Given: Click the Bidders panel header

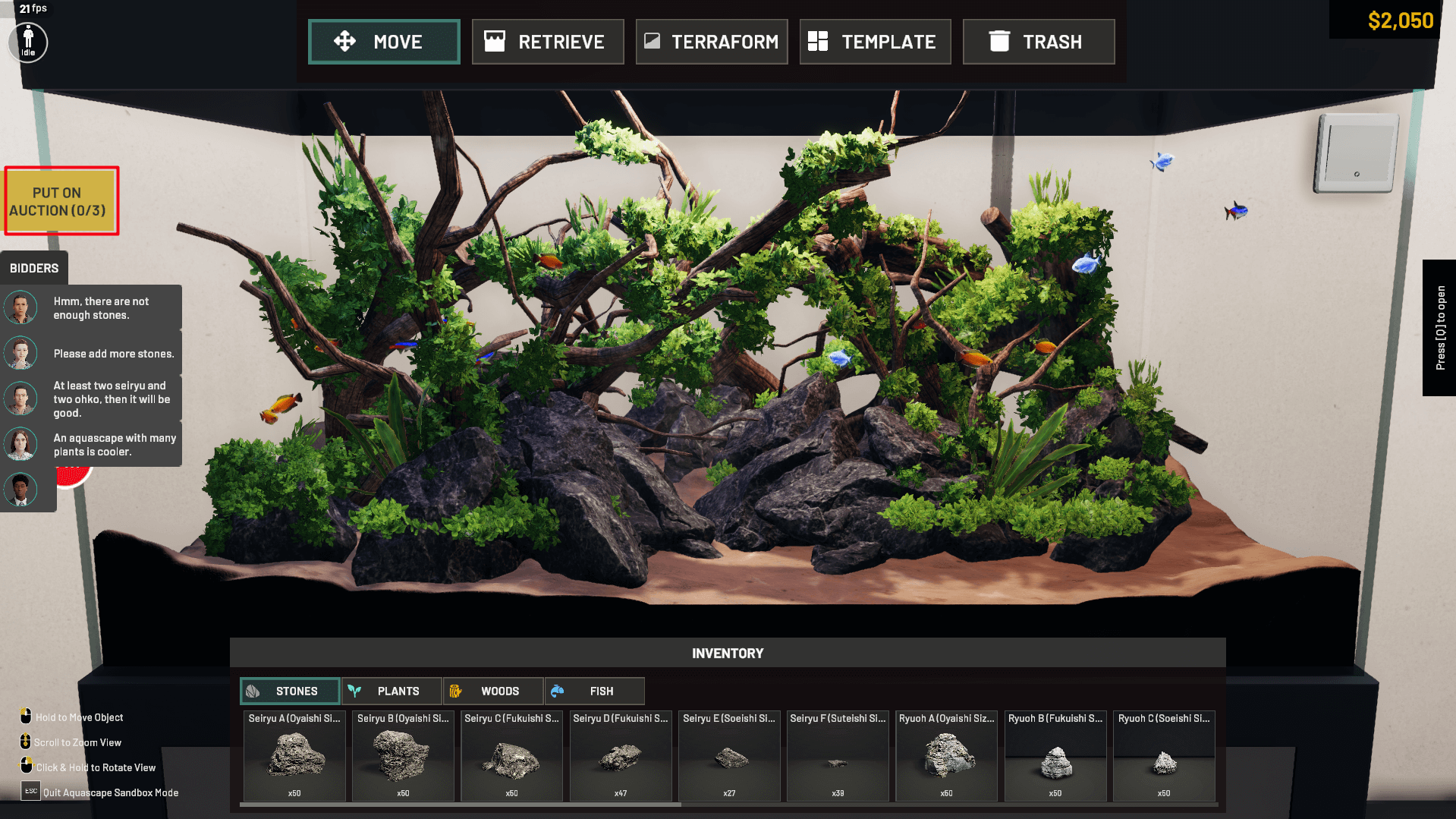Looking at the screenshot, I should (34, 268).
